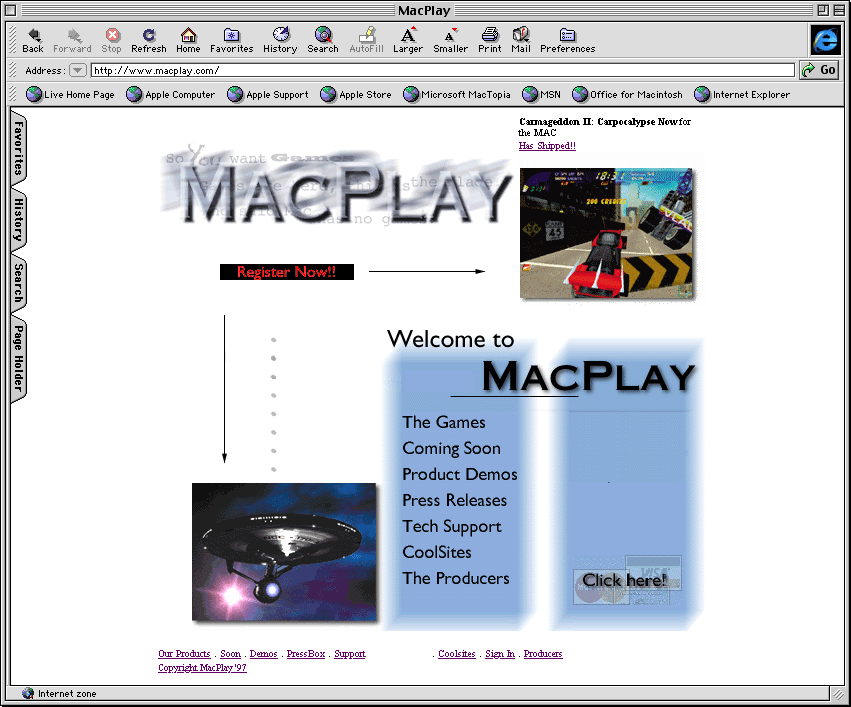Open the Page Holder side tab
Image resolution: width=851 pixels, height=707 pixels.
[x=18, y=359]
